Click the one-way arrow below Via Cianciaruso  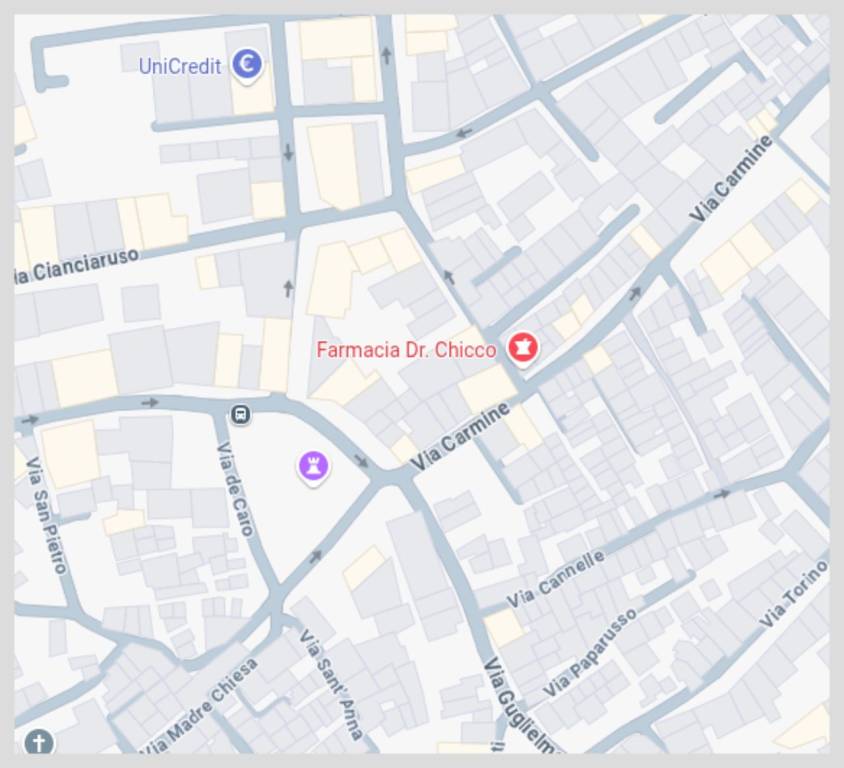click(x=289, y=288)
